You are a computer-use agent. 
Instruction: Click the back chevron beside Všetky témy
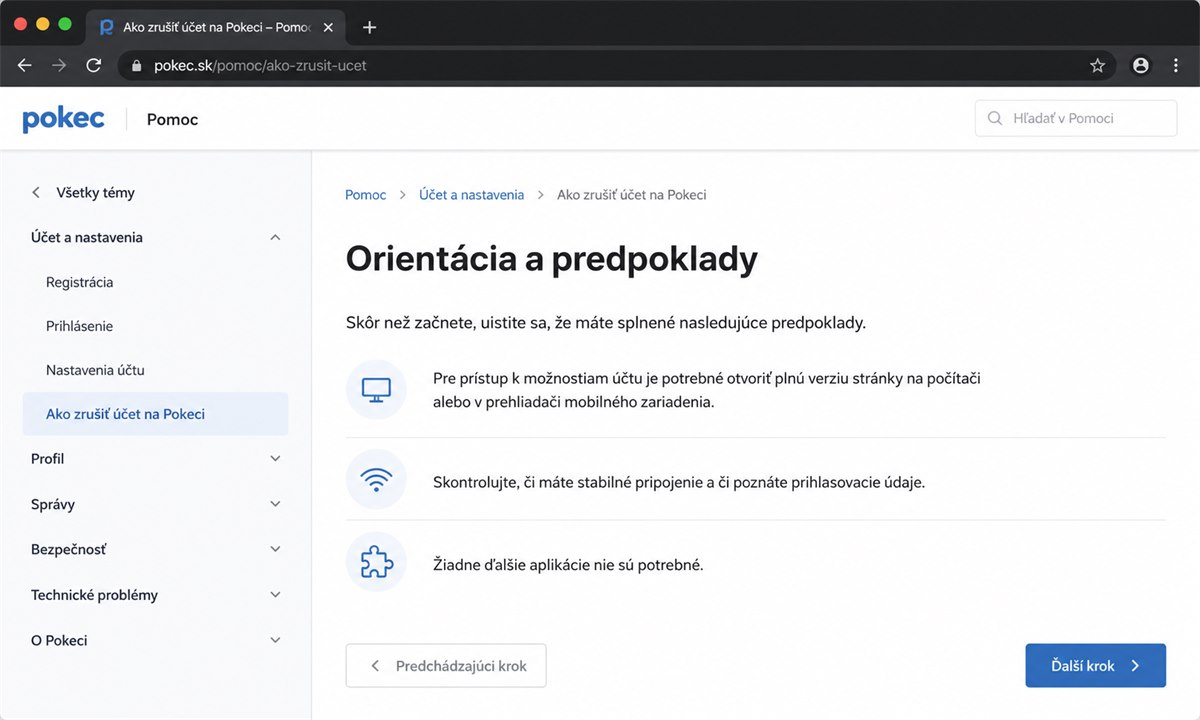coord(36,192)
